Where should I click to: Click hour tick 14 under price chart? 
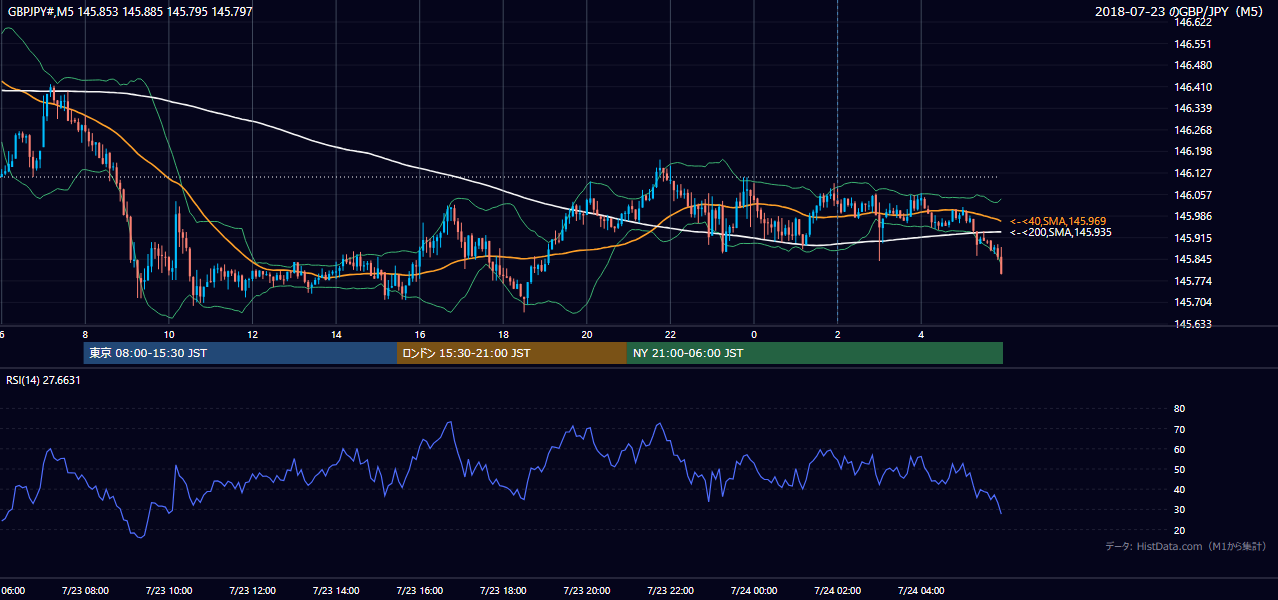pos(336,334)
